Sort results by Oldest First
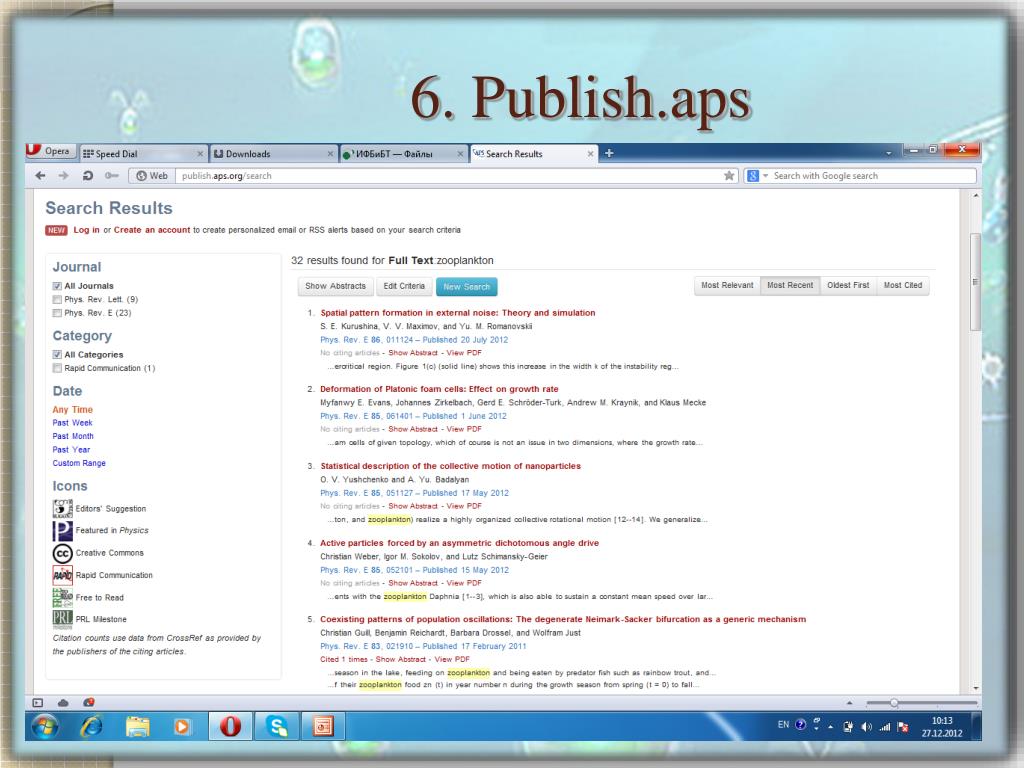Viewport: 1024px width, 768px height. (848, 285)
